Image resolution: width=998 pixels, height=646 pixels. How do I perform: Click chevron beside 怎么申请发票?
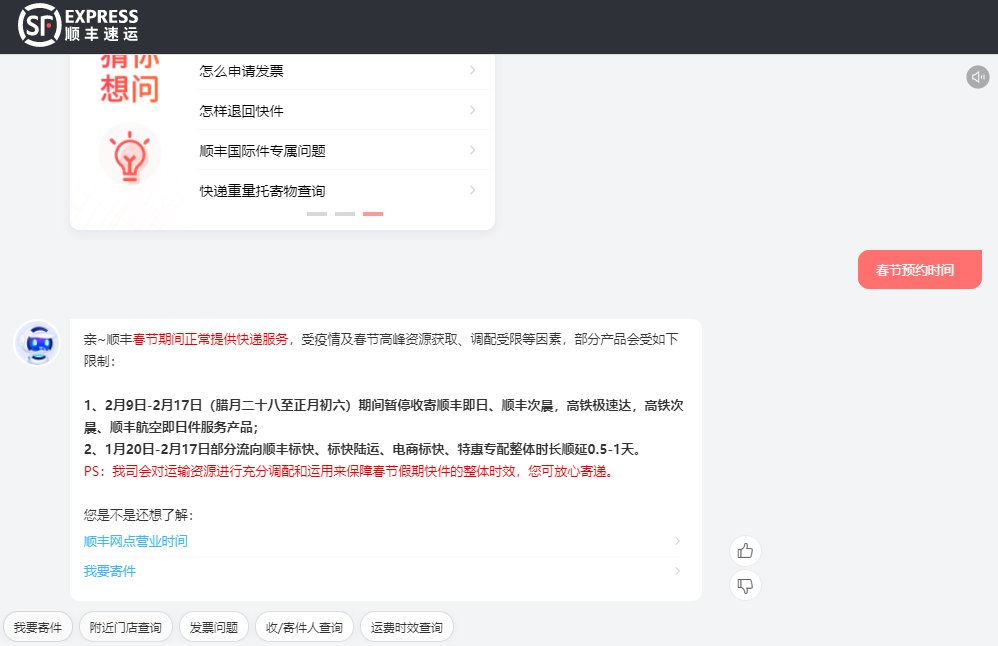point(472,70)
